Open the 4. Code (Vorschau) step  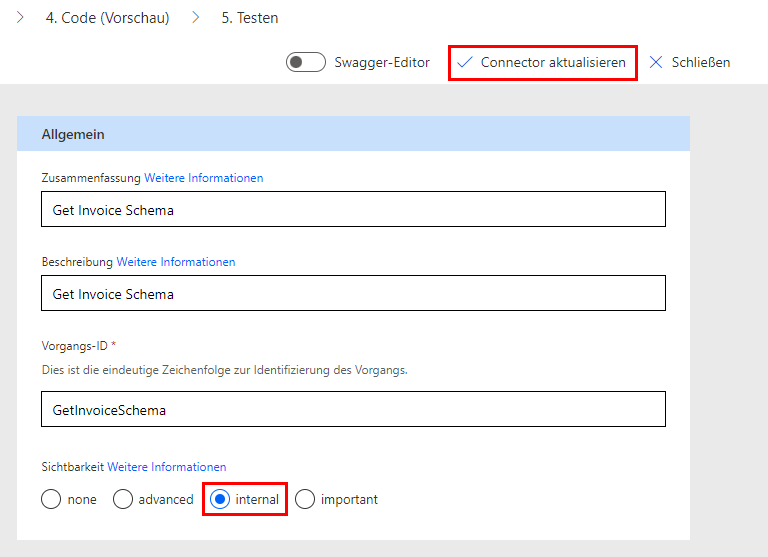(x=107, y=18)
